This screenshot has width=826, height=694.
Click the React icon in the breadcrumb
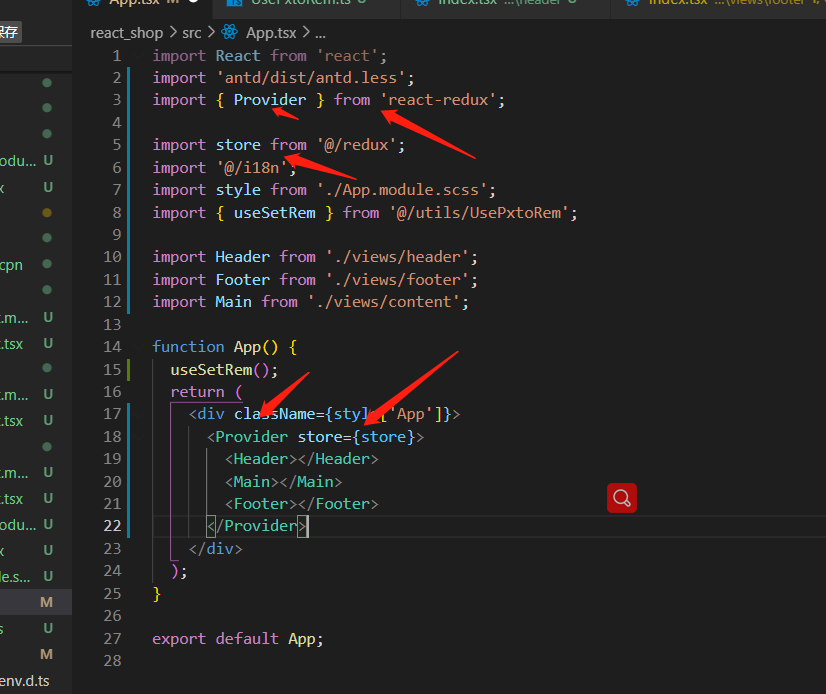(x=229, y=32)
